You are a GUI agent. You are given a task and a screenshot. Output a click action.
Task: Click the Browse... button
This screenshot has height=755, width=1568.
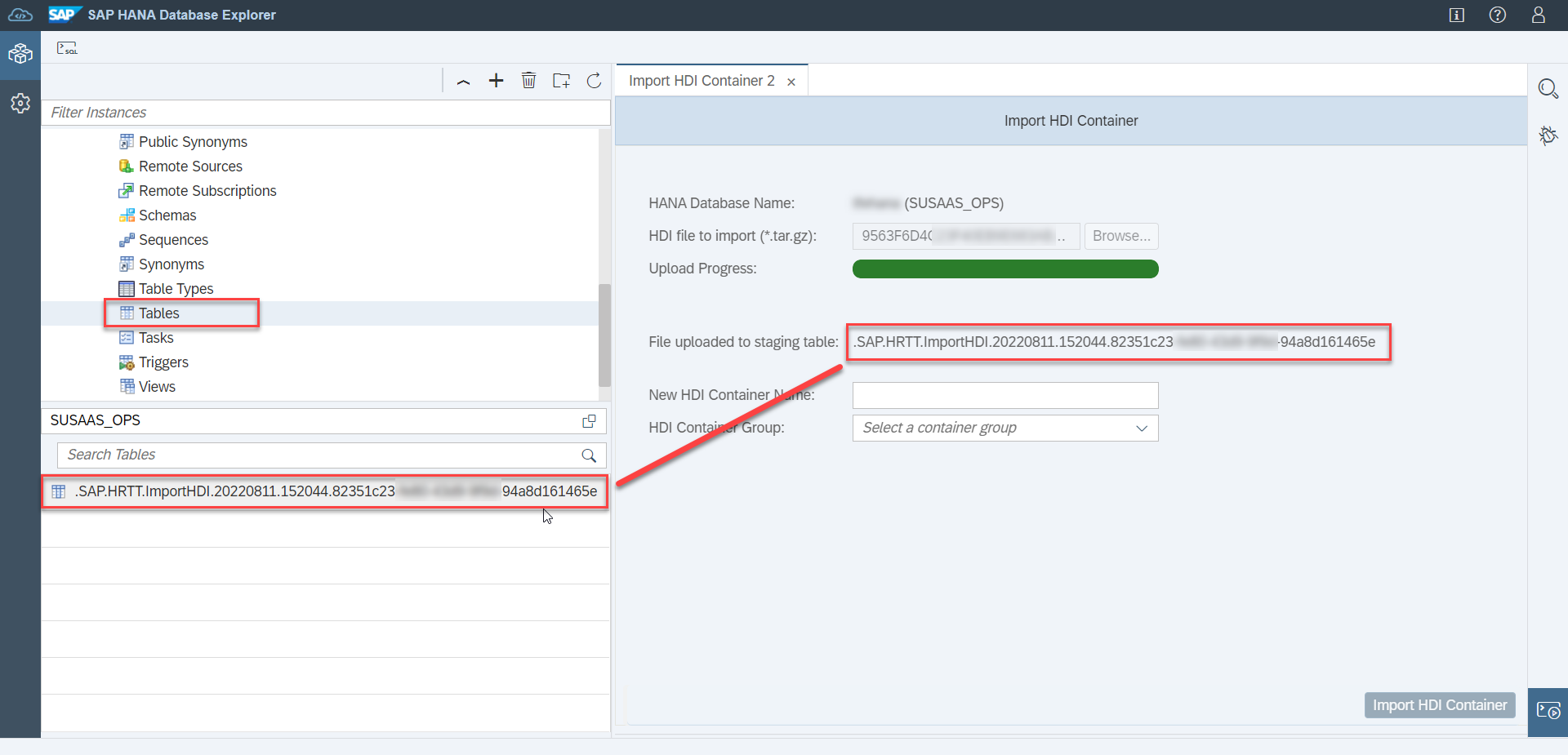pos(1121,236)
